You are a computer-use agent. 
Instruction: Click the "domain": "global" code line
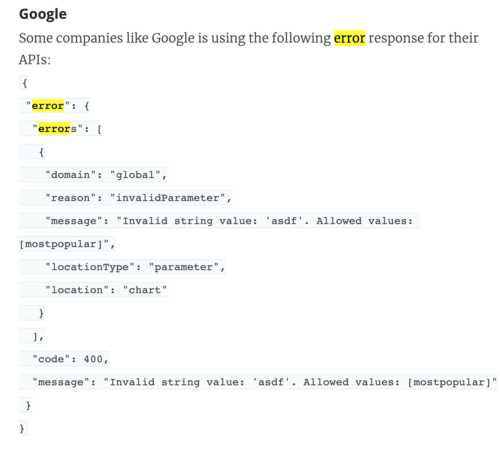pyautogui.click(x=106, y=175)
